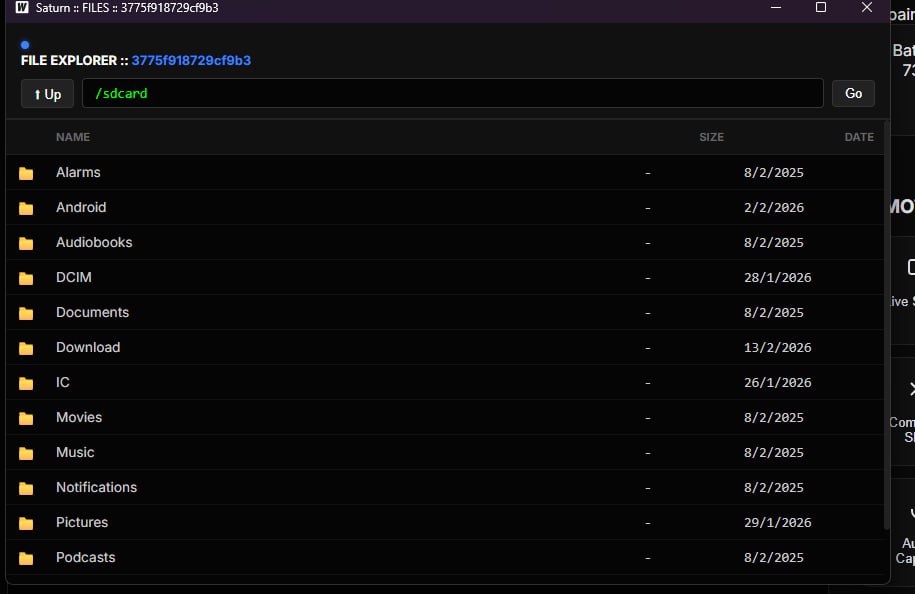Open the Movies folder icon
The width and height of the screenshot is (915, 594).
point(26,418)
